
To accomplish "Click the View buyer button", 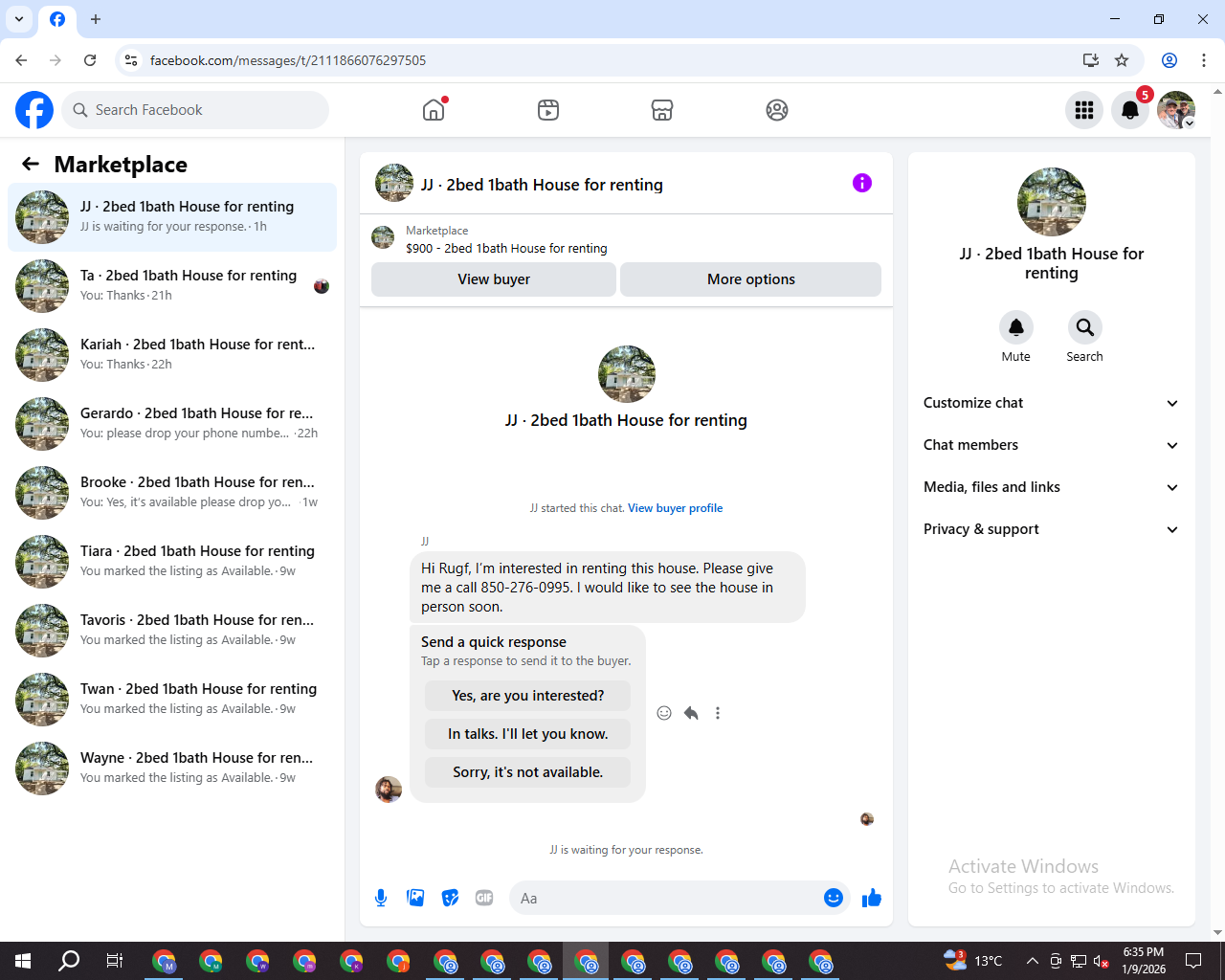I will point(494,279).
